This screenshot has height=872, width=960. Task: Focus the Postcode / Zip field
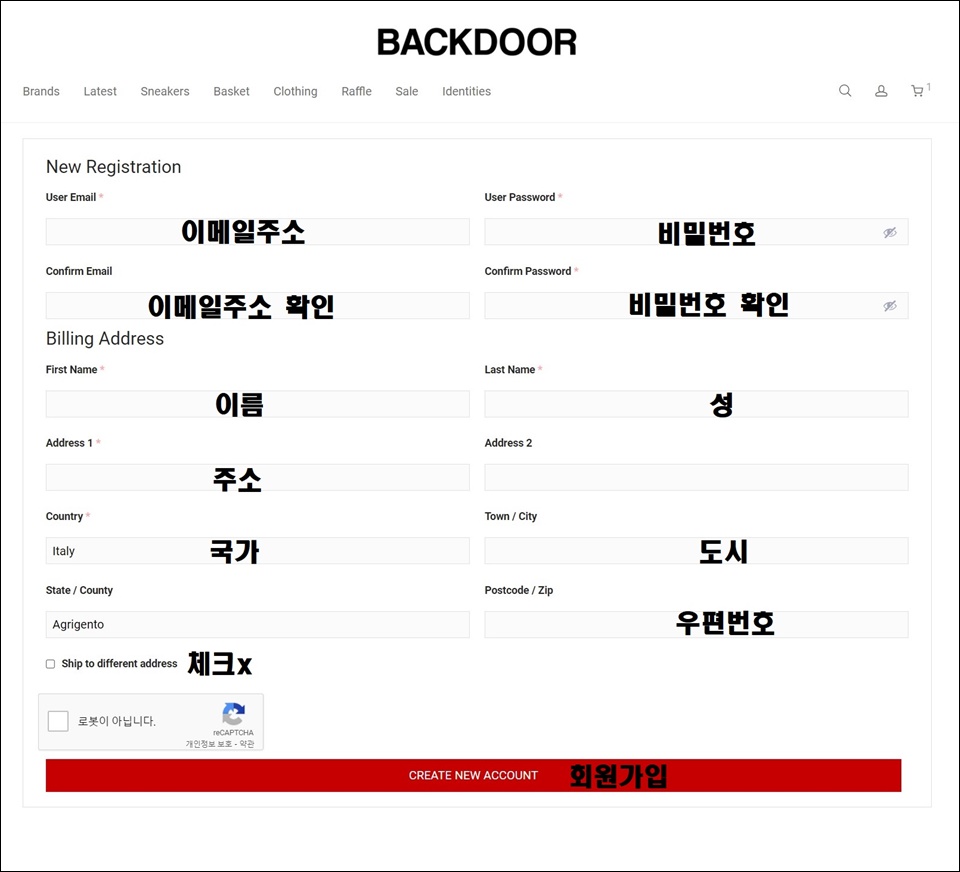point(696,624)
